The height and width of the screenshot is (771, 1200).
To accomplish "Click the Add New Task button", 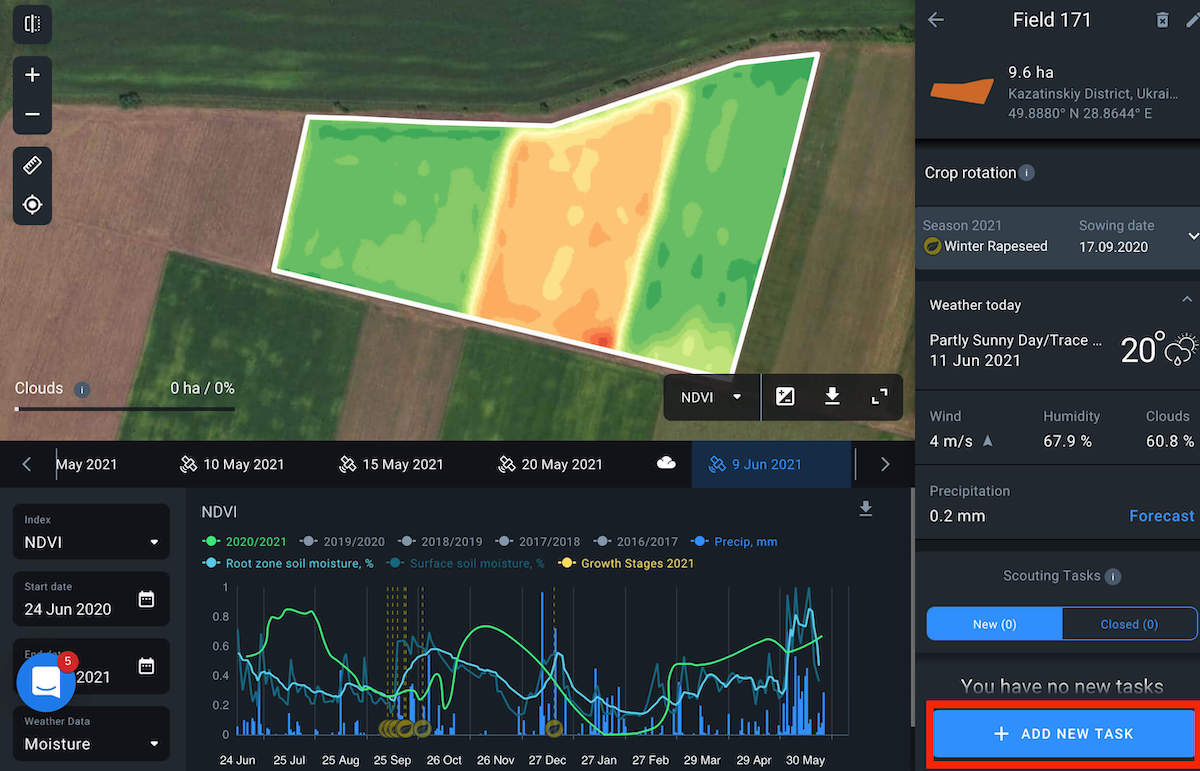I will click(1062, 733).
